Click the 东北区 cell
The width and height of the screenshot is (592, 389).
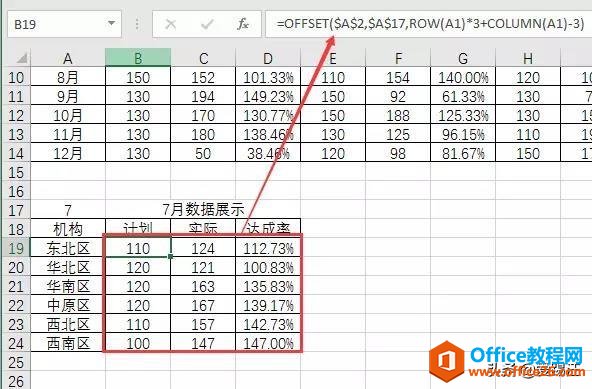pos(68,248)
